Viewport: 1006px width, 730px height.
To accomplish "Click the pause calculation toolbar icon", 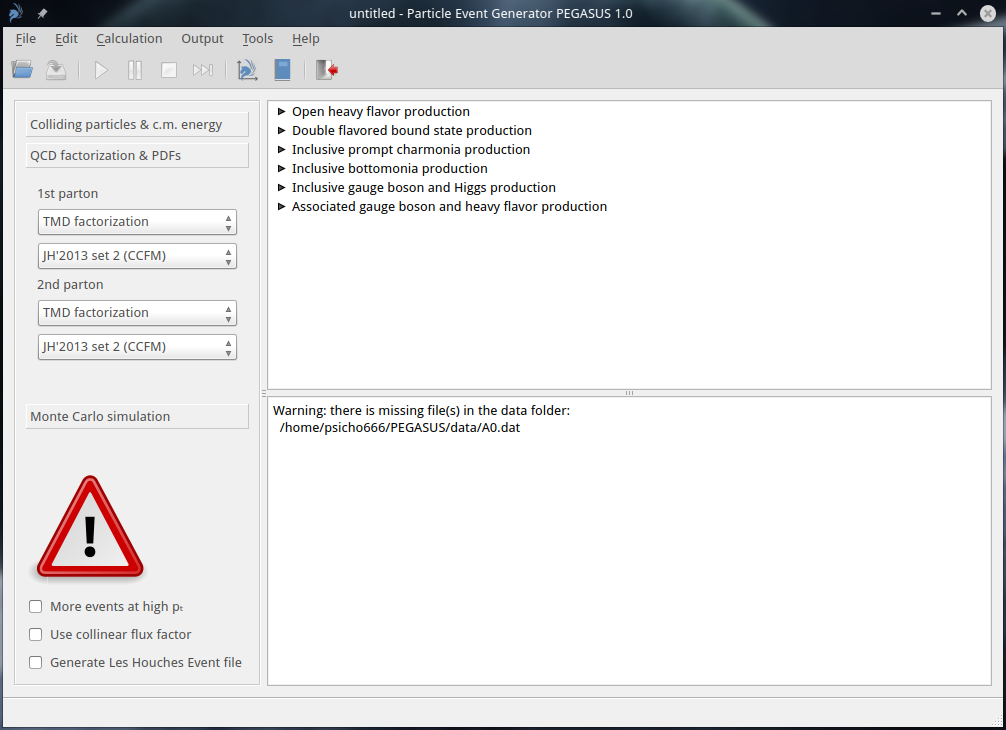I will click(135, 70).
